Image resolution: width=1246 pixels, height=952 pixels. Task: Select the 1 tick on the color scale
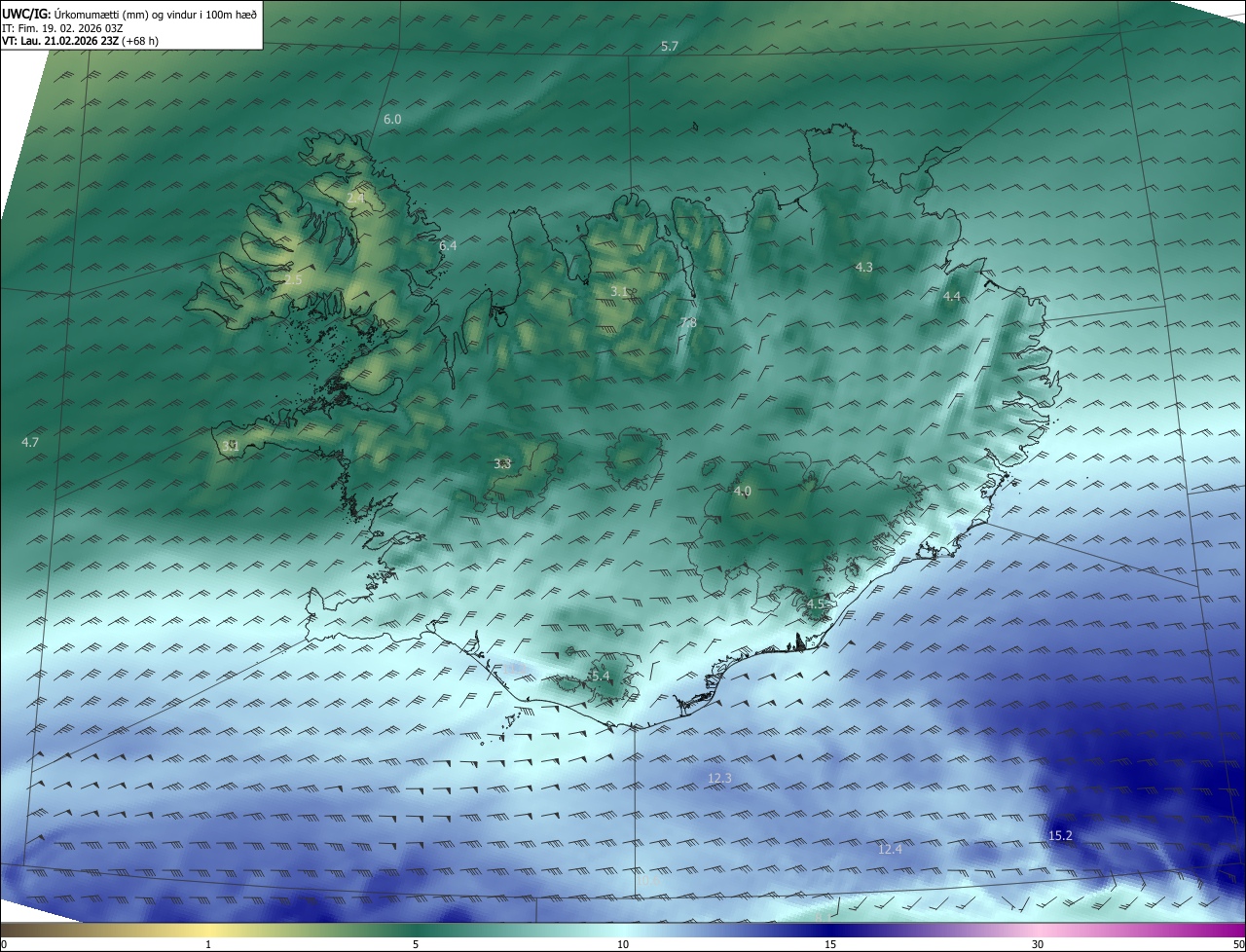click(x=209, y=944)
